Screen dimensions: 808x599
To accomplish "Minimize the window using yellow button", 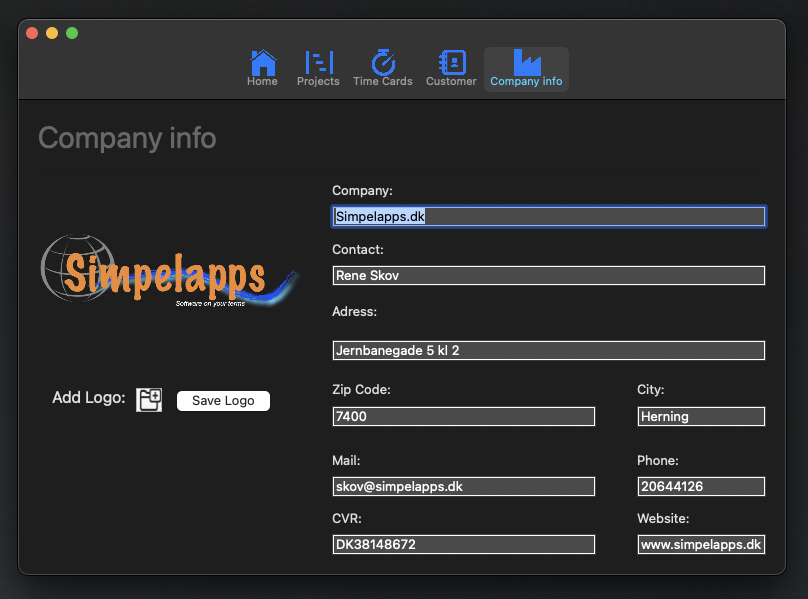I will (x=52, y=33).
